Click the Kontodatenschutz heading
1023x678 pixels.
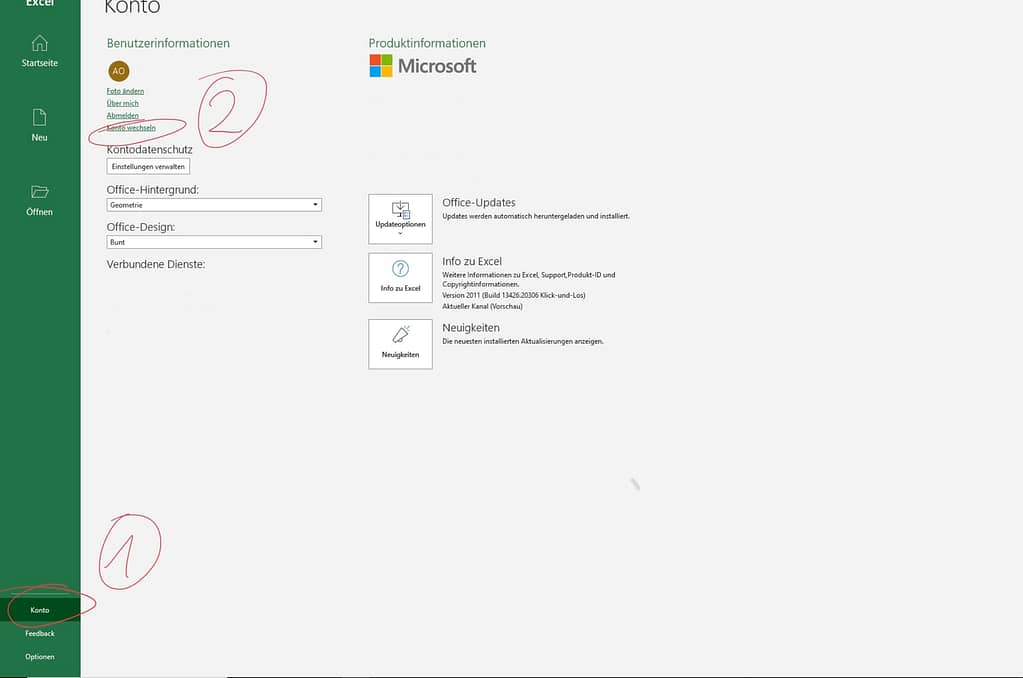[149, 149]
